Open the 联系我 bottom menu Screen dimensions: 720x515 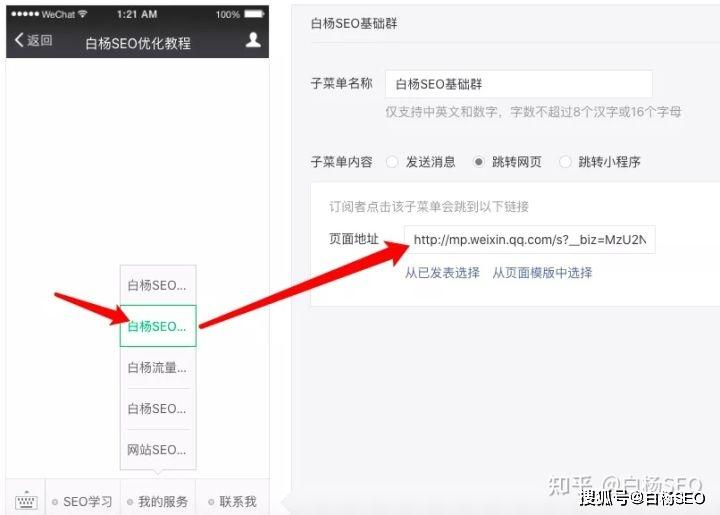(x=232, y=501)
